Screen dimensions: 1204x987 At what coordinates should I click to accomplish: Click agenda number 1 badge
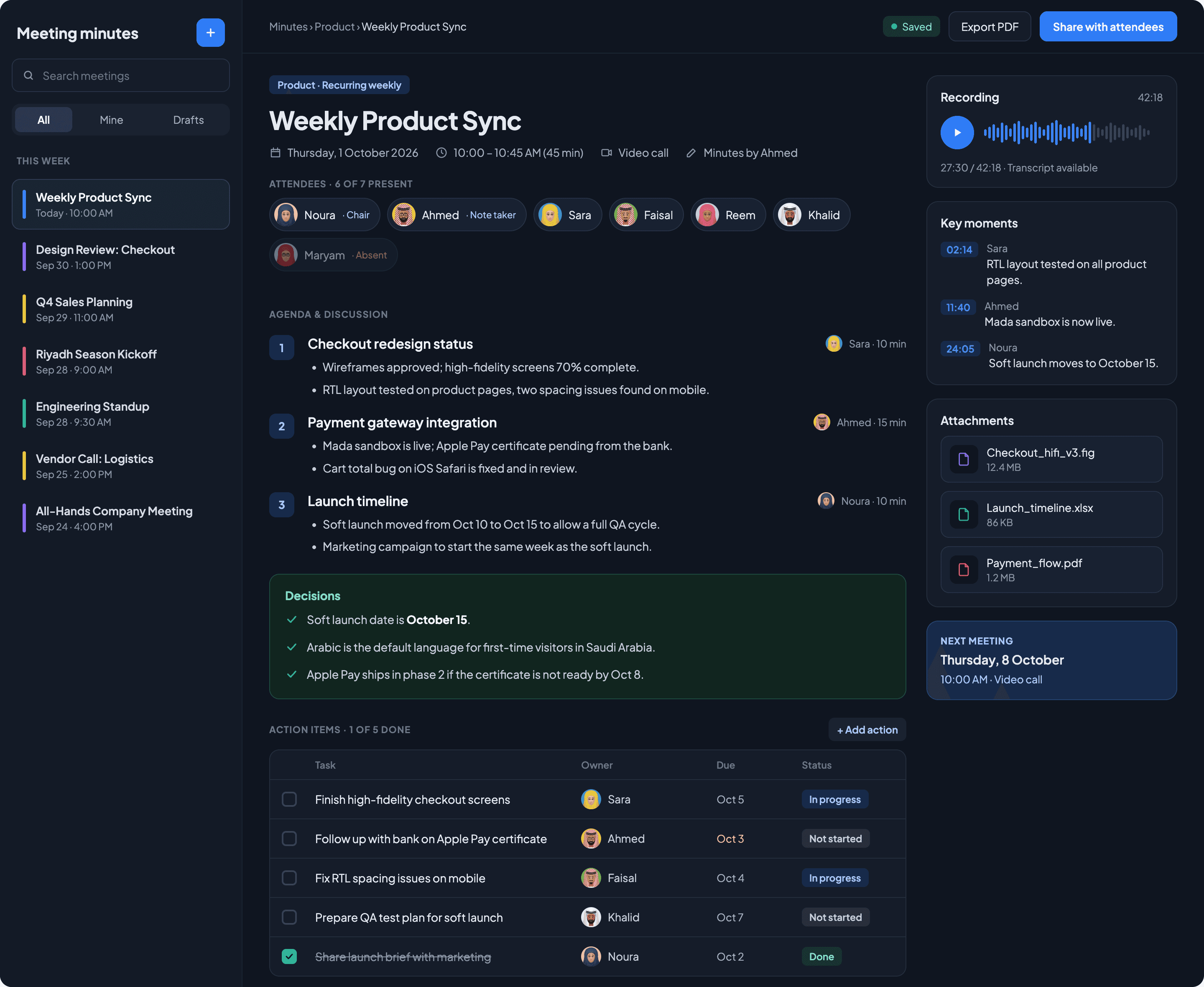click(281, 348)
